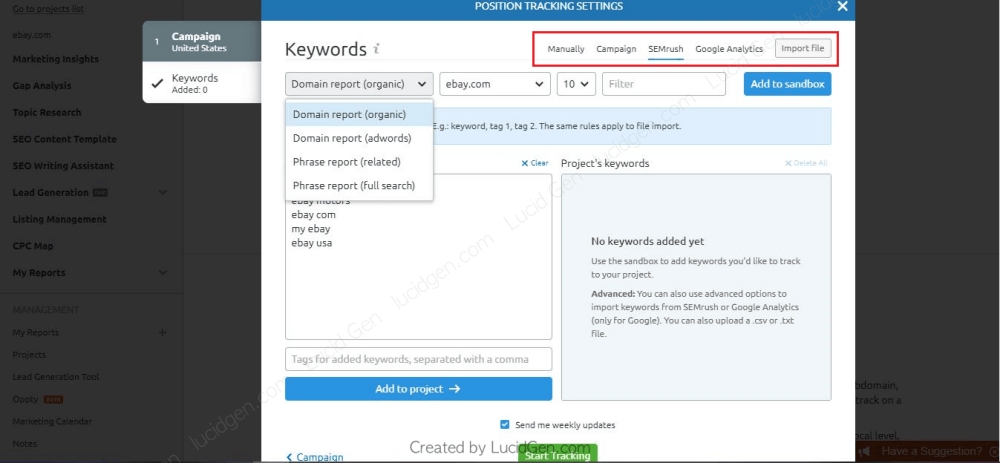Open Marketing Insights in sidebar

55,59
